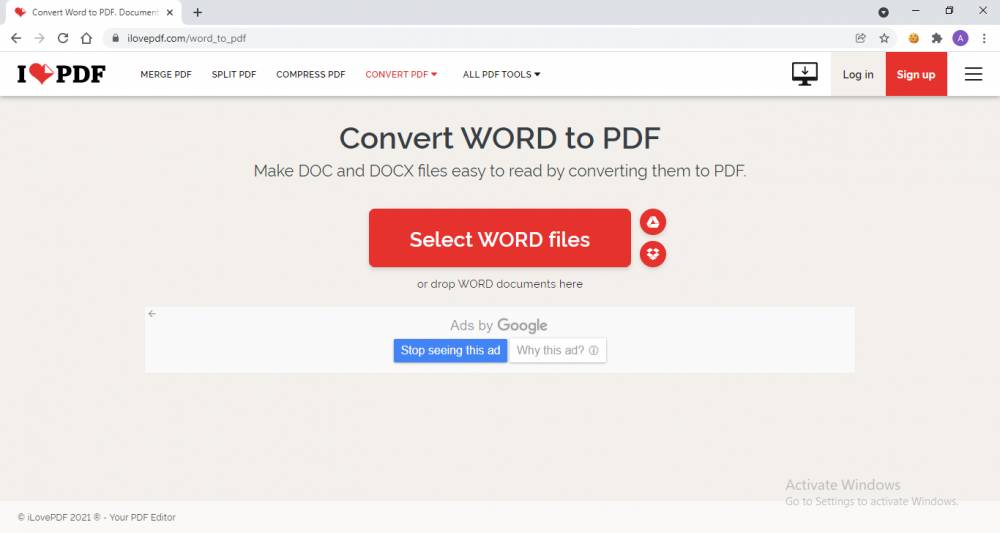The image size is (1000, 533).
Task: Restore down the browser window
Action: click(949, 11)
